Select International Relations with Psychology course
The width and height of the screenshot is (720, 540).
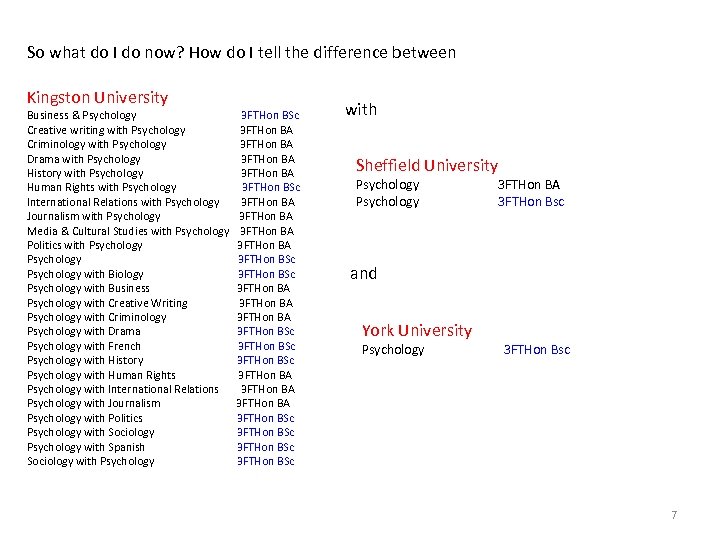point(123,202)
